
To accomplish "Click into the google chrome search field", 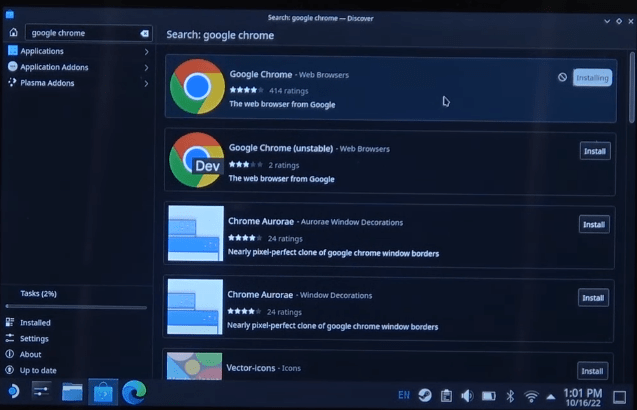I will point(80,33).
